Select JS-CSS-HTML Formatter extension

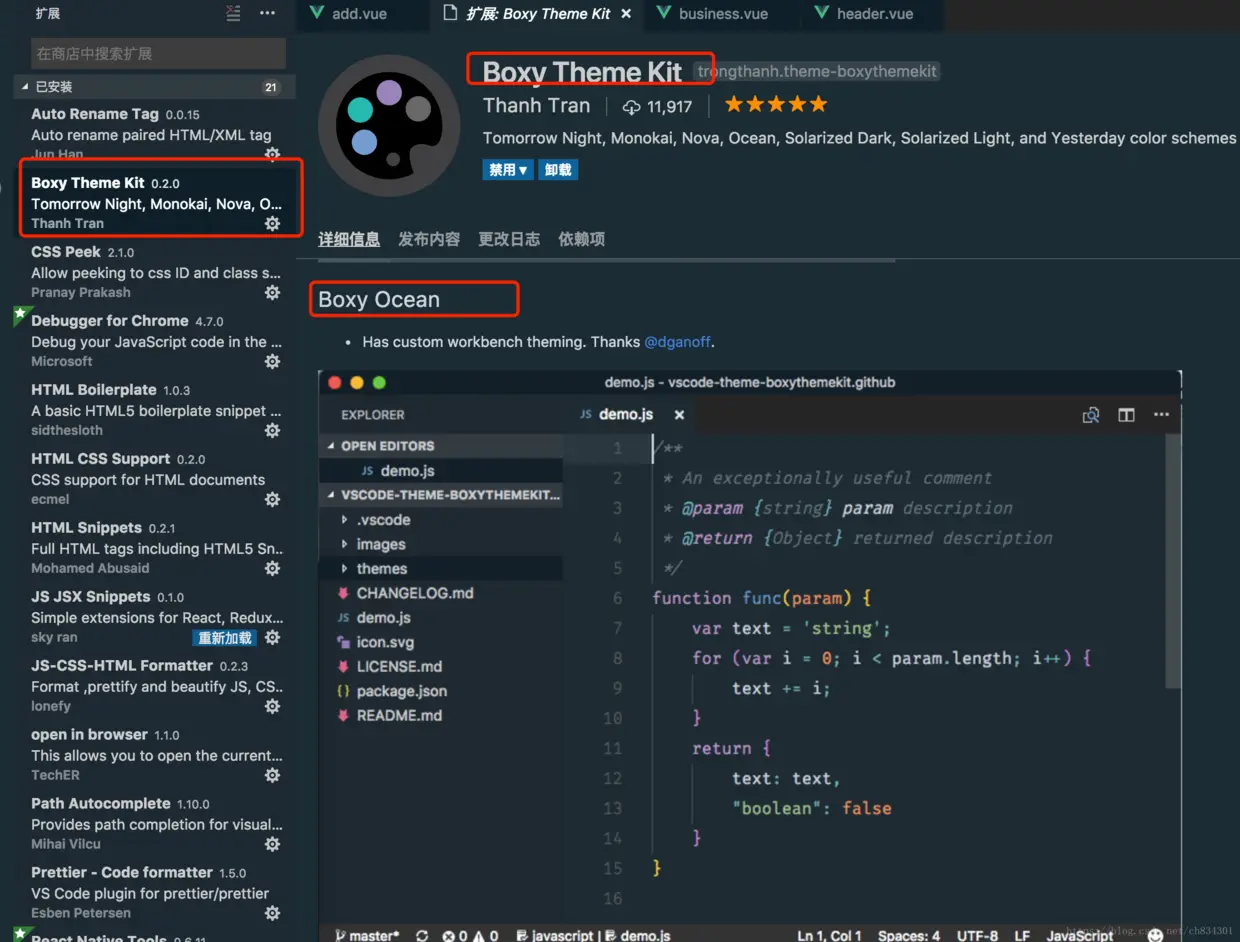(155, 686)
